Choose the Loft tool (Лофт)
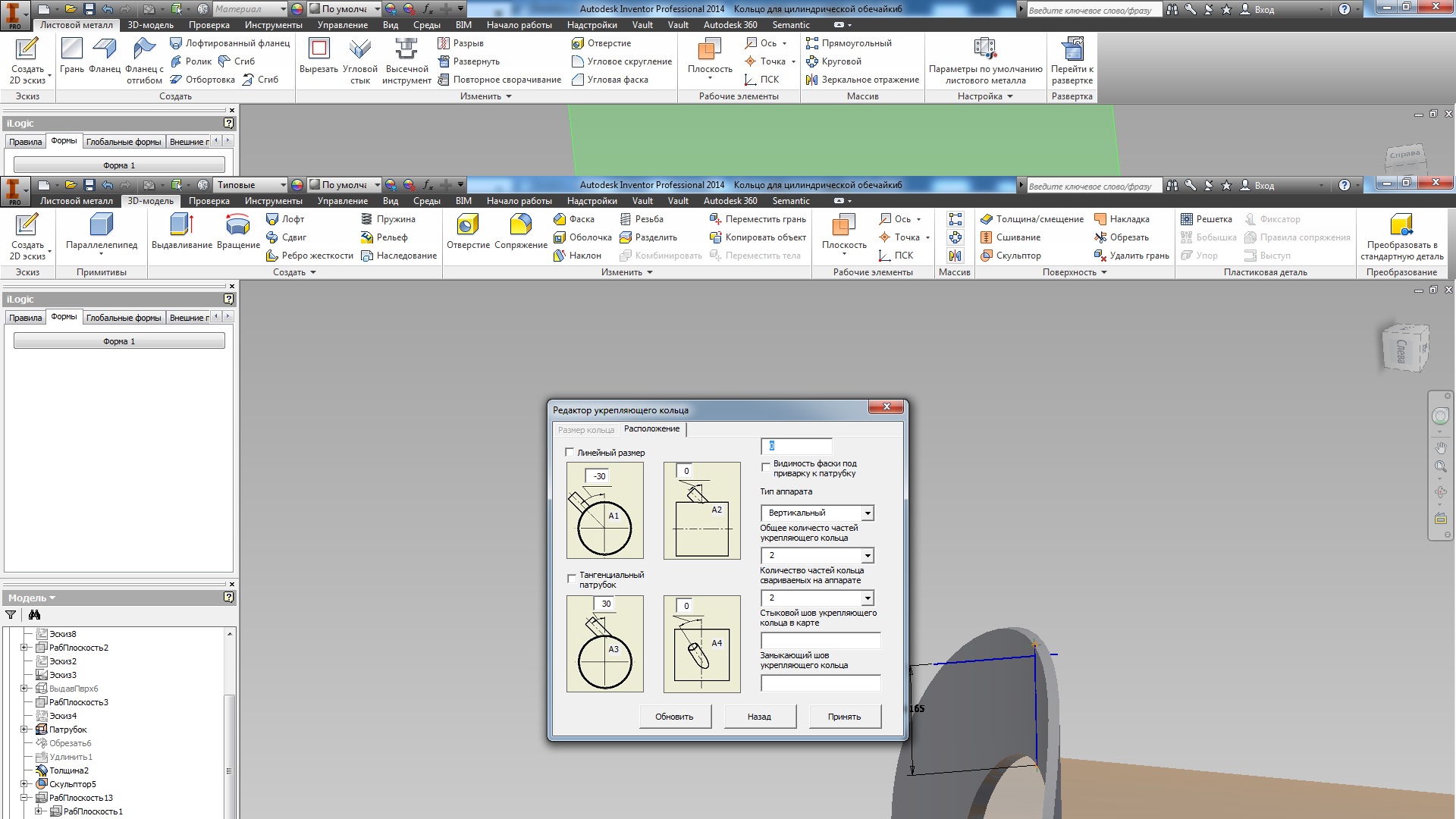 [x=285, y=219]
